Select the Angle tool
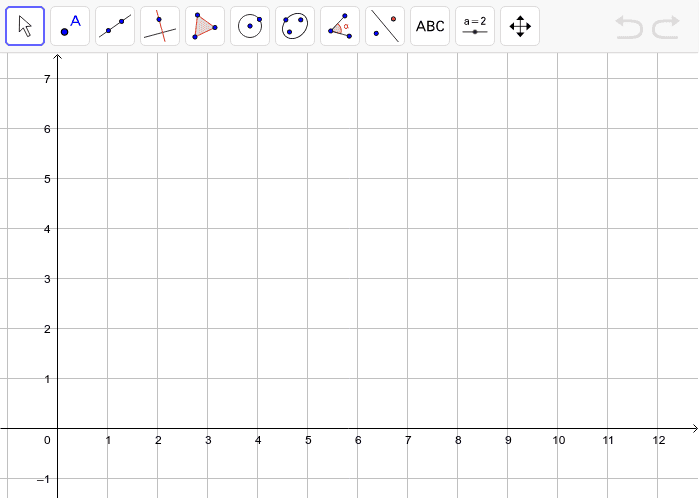This screenshot has width=700, height=500. tap(340, 26)
